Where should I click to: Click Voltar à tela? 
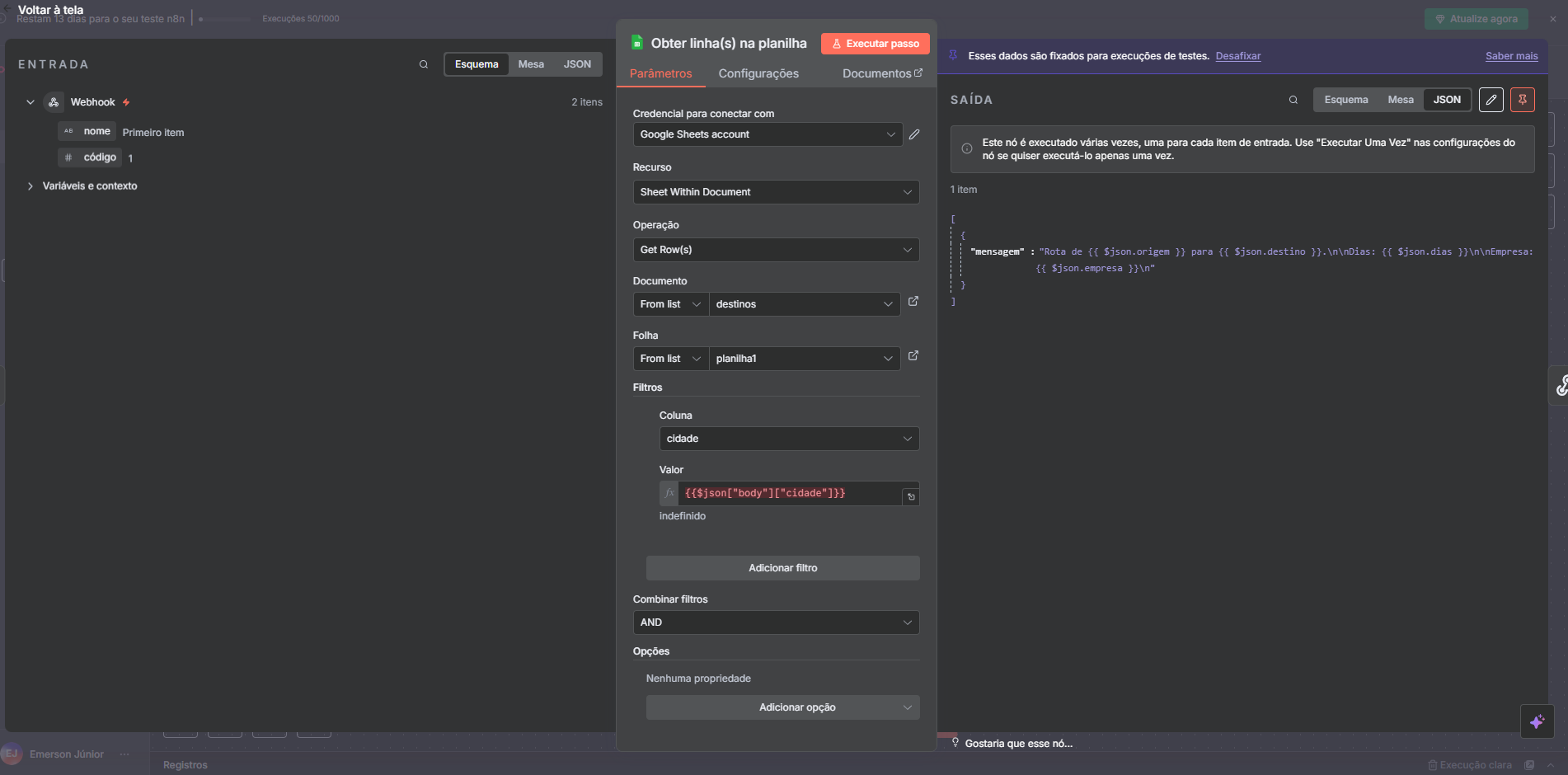coord(50,10)
